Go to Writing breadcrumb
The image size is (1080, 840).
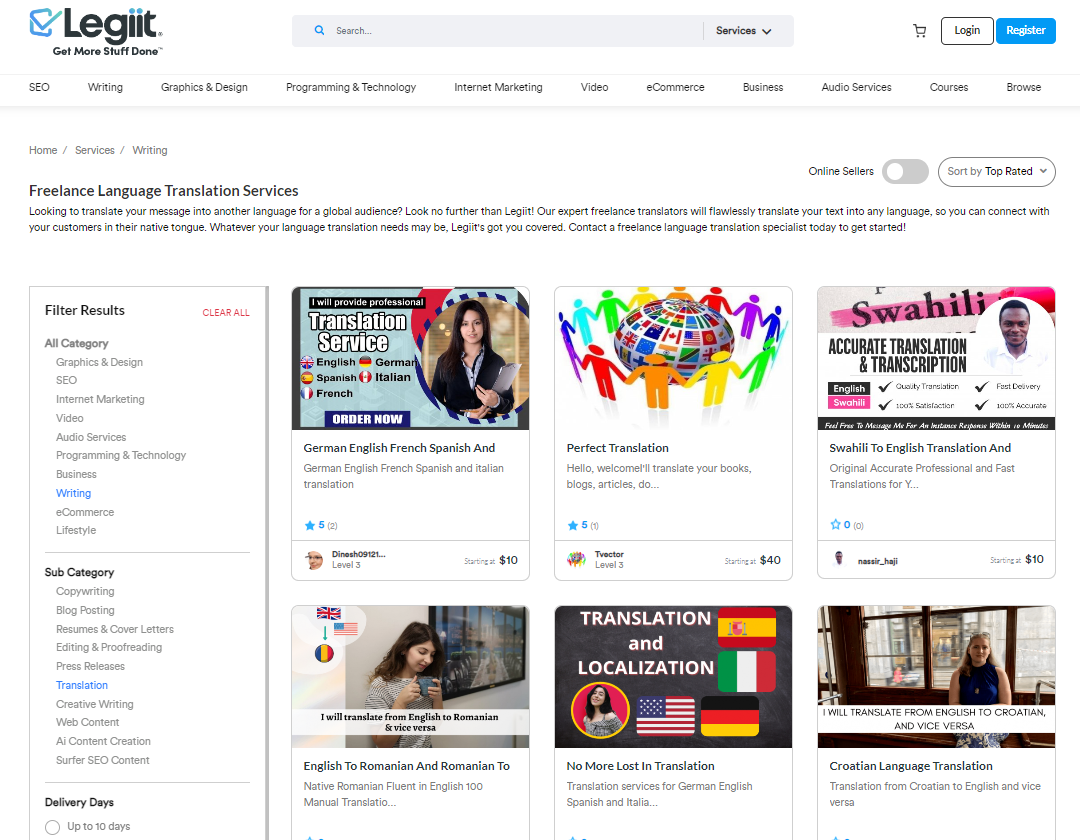tap(150, 150)
